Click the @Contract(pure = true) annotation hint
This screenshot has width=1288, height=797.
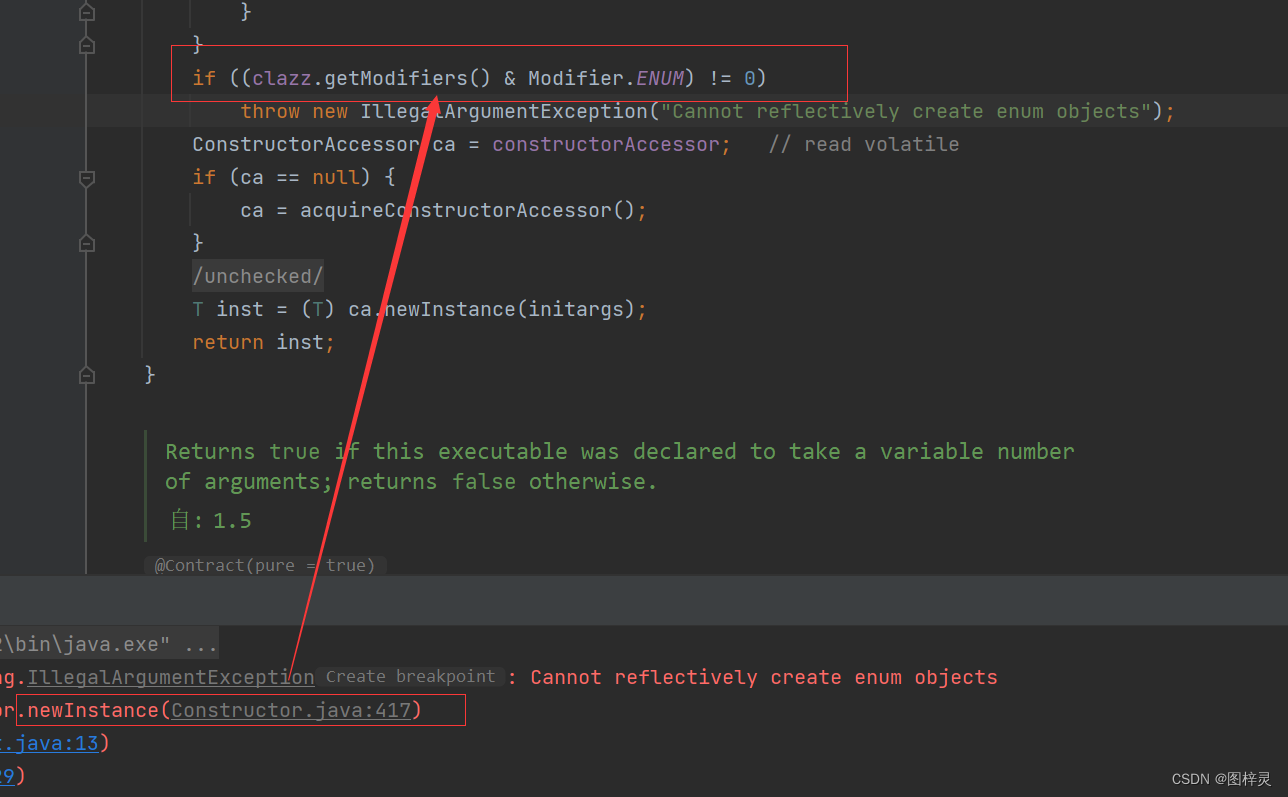(x=265, y=565)
